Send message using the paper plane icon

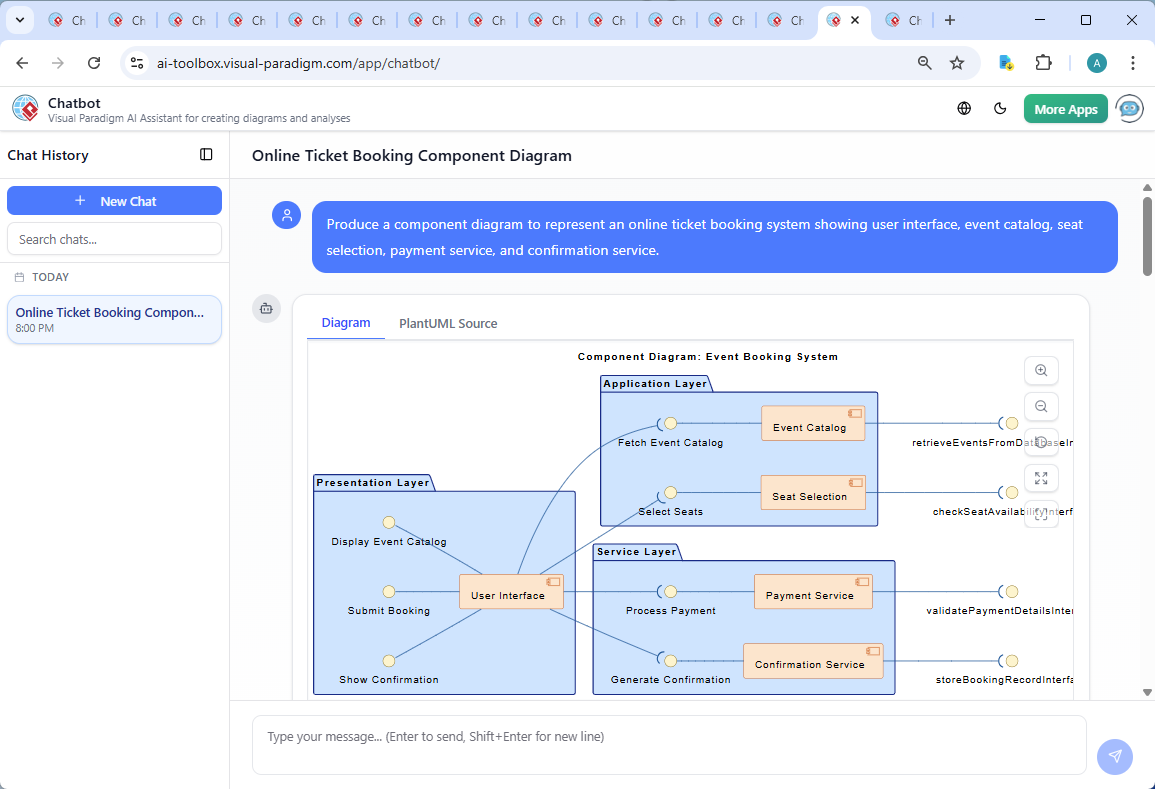pyautogui.click(x=1114, y=757)
